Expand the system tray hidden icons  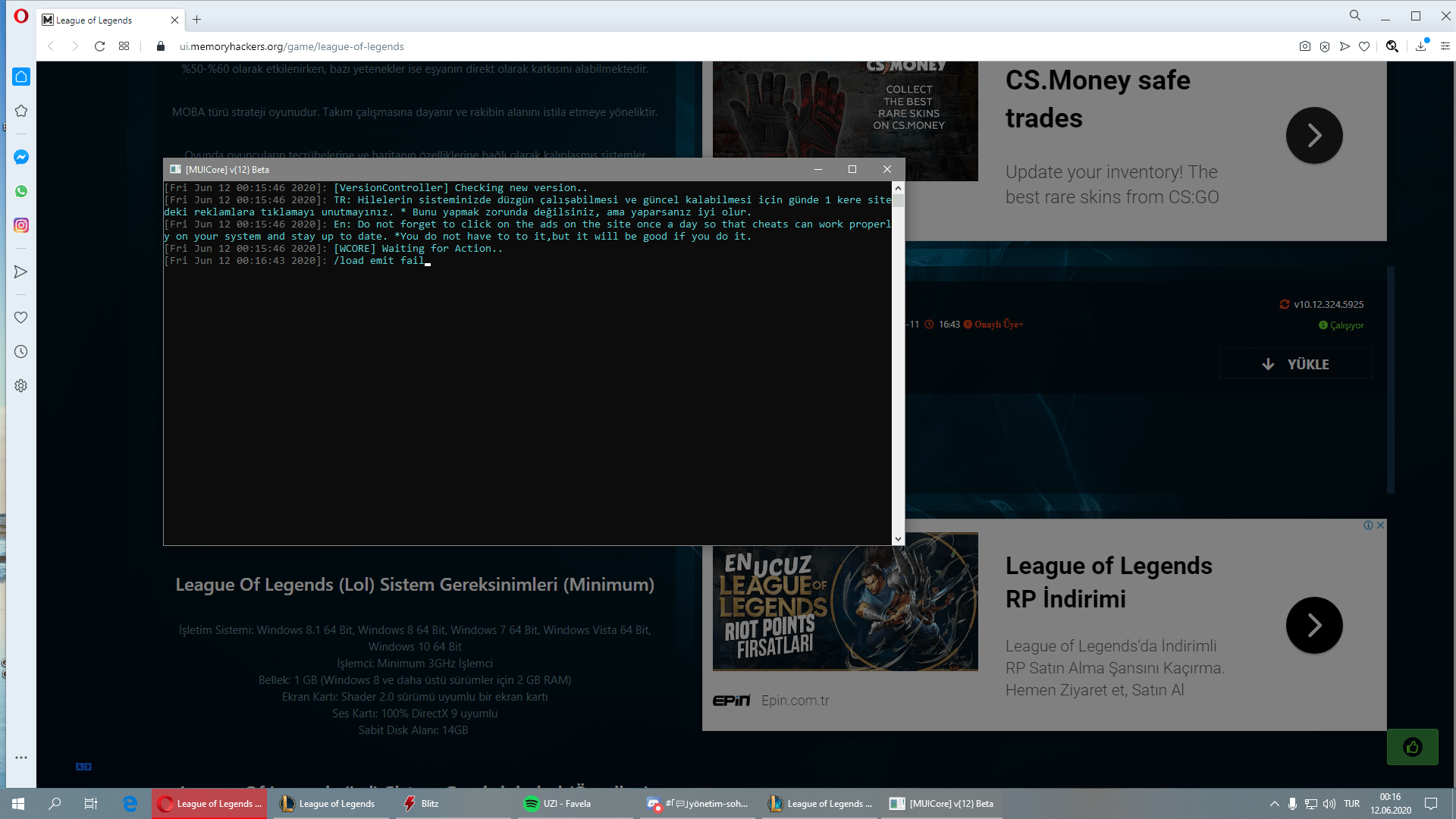1274,804
